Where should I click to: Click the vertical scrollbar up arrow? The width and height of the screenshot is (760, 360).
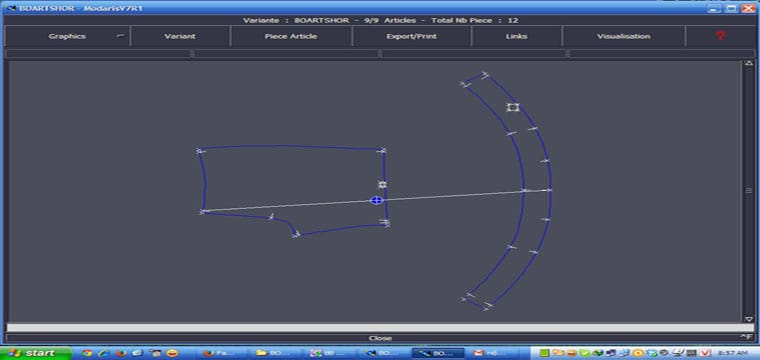pyautogui.click(x=749, y=63)
